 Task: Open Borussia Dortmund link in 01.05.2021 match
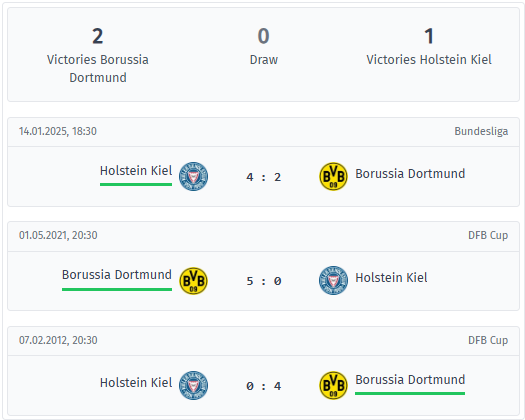coord(117,275)
